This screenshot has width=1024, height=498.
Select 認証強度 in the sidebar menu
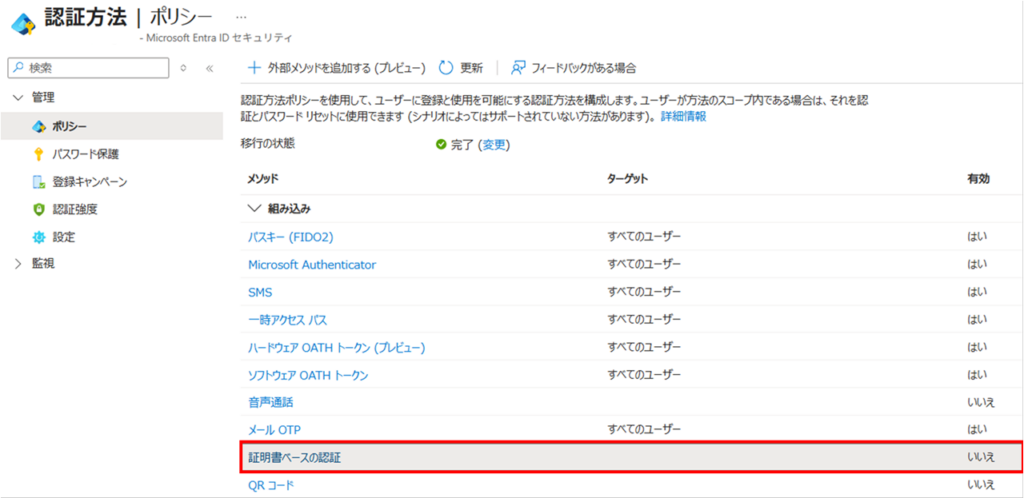[x=75, y=209]
